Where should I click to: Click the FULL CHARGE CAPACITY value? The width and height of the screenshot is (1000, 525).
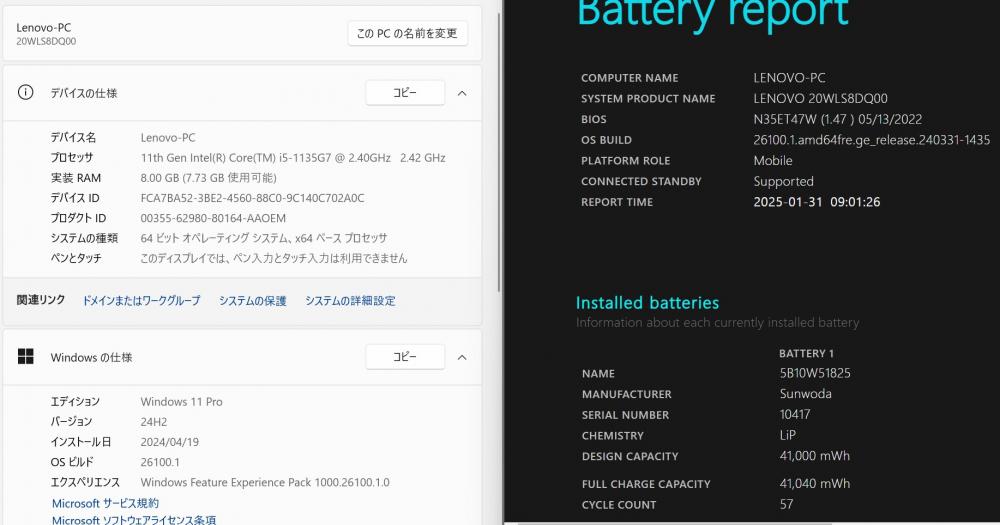(814, 484)
